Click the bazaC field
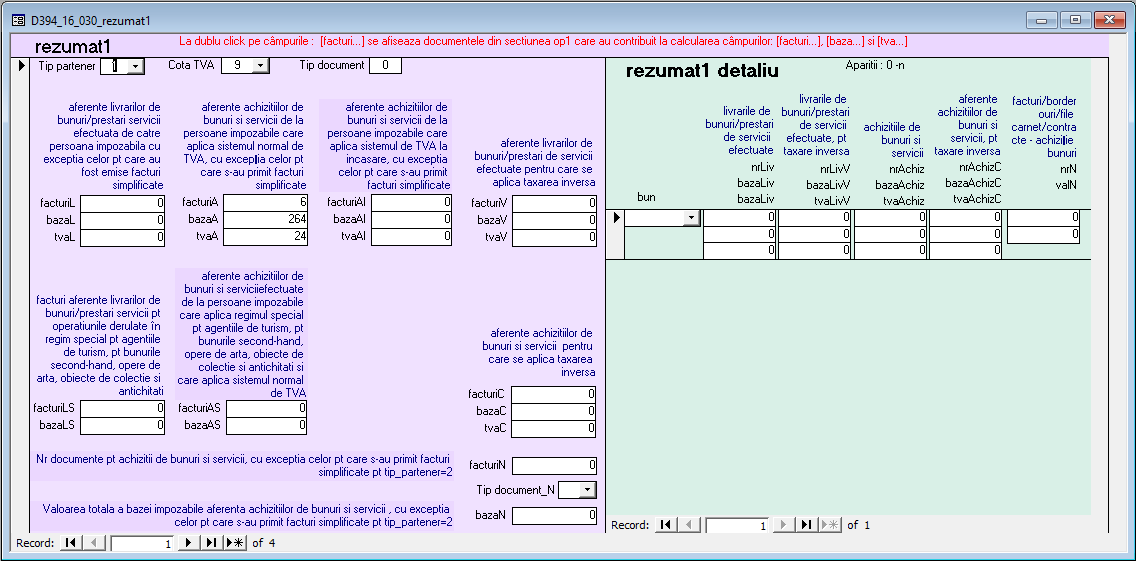 pos(554,412)
